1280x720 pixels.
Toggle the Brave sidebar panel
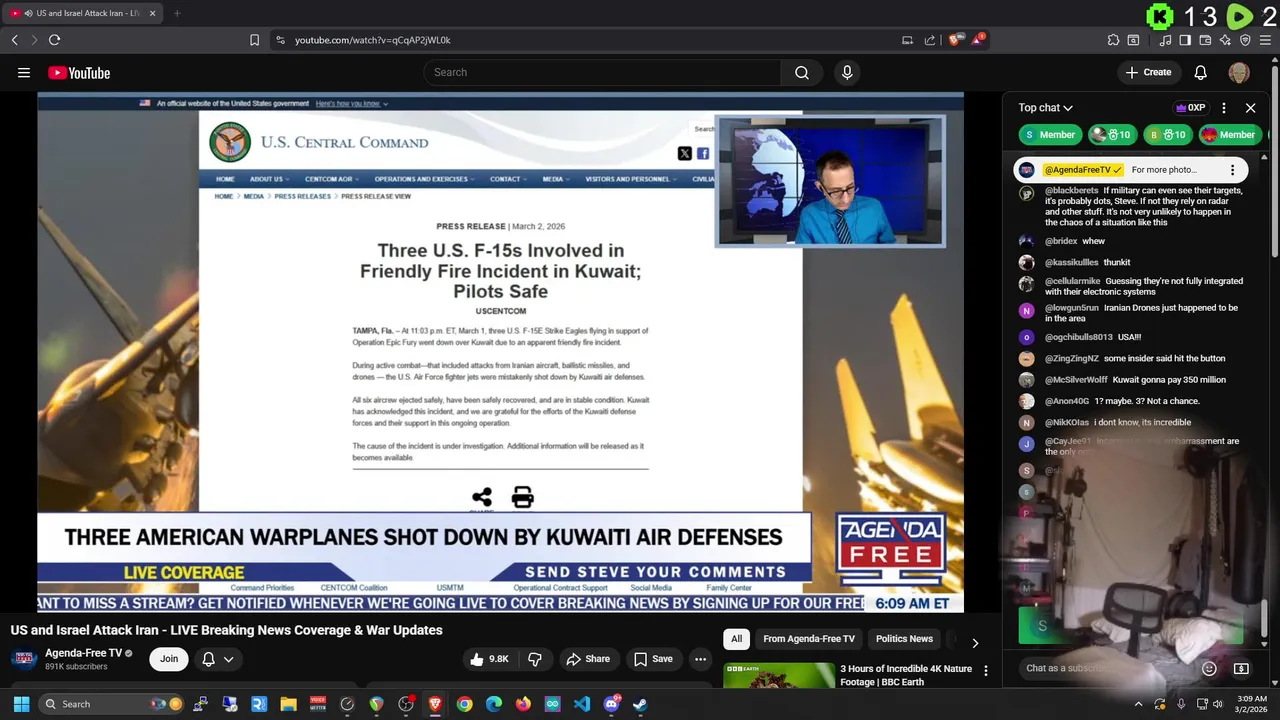[x=1185, y=40]
